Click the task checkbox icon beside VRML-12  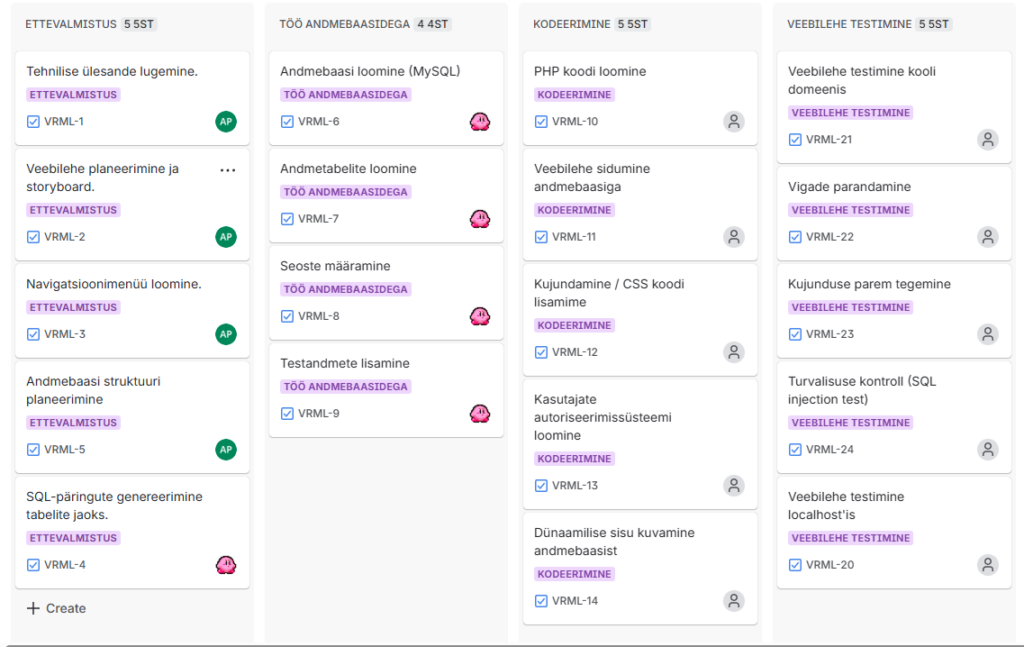point(541,352)
